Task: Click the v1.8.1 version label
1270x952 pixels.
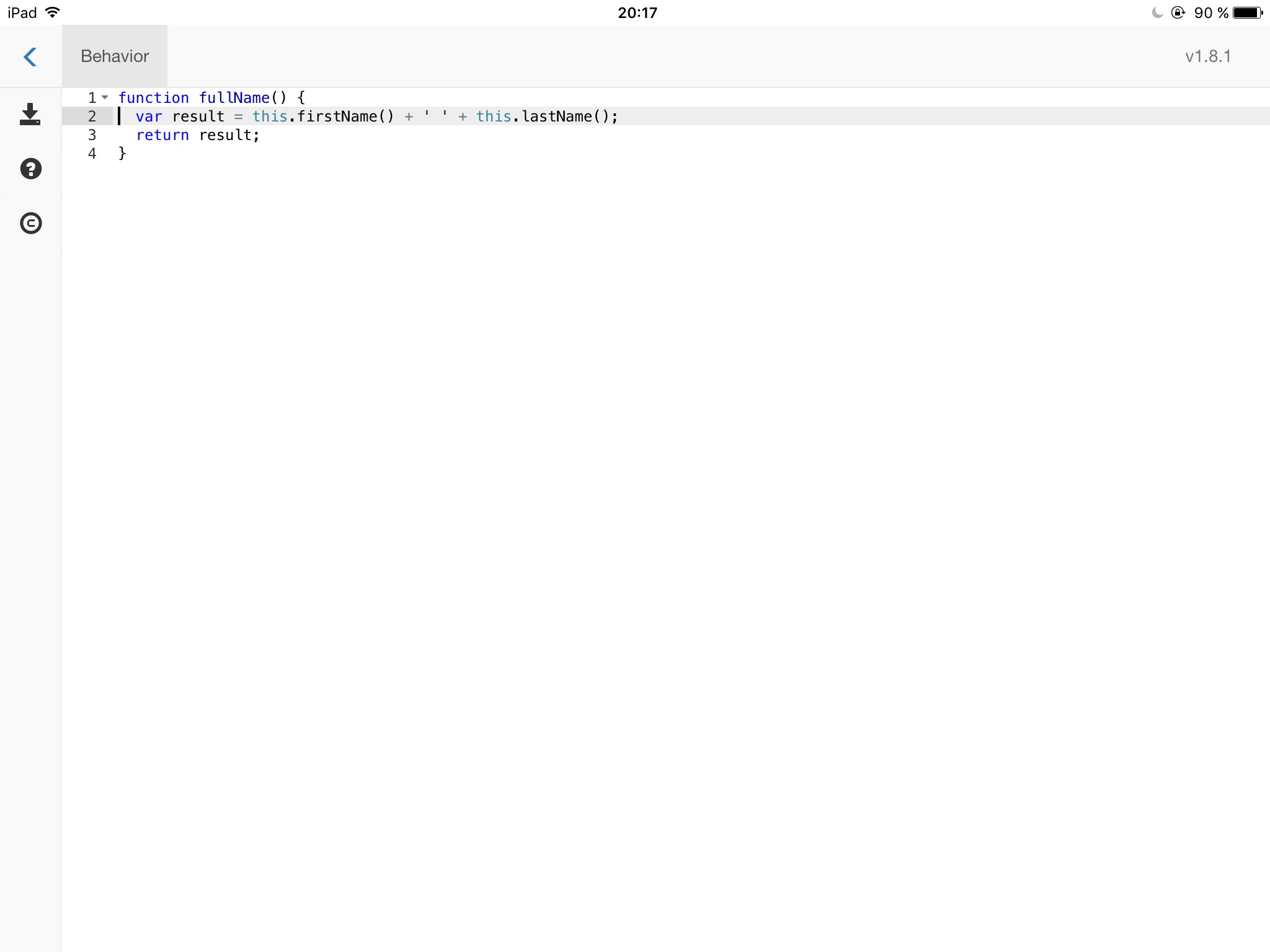Action: coord(1209,56)
